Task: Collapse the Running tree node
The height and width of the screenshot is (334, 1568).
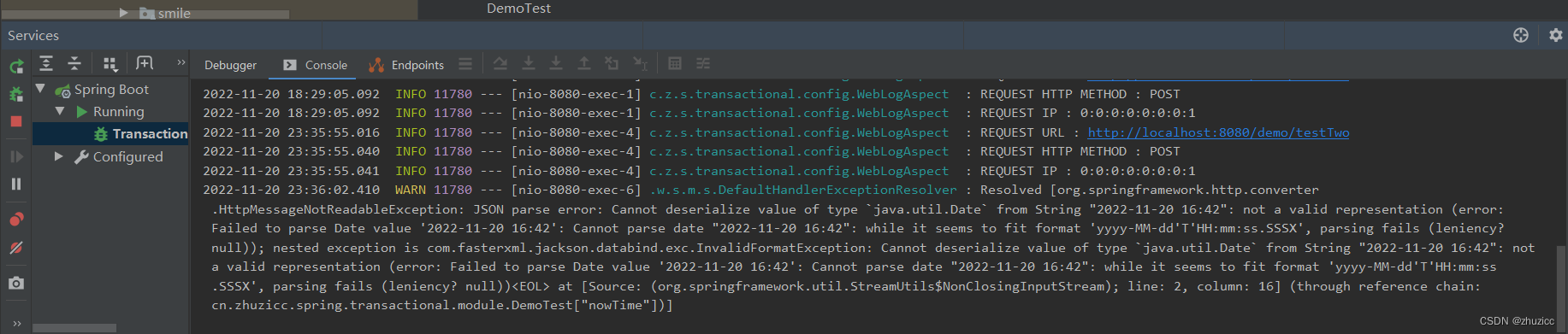Action: click(59, 111)
